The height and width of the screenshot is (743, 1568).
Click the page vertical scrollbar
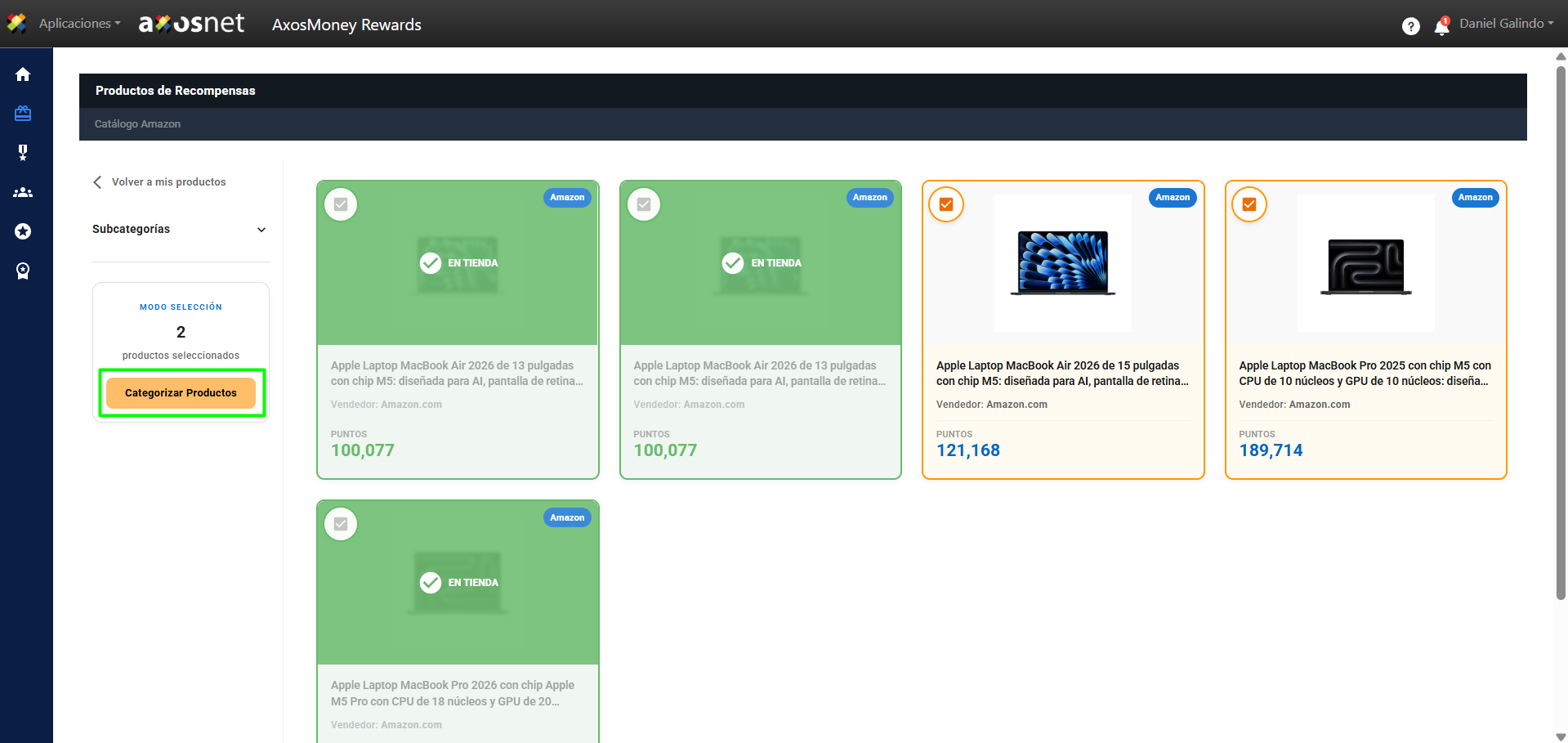1561,327
